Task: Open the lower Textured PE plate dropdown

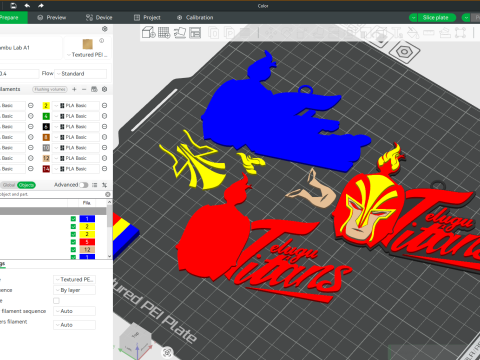Action: [74, 280]
